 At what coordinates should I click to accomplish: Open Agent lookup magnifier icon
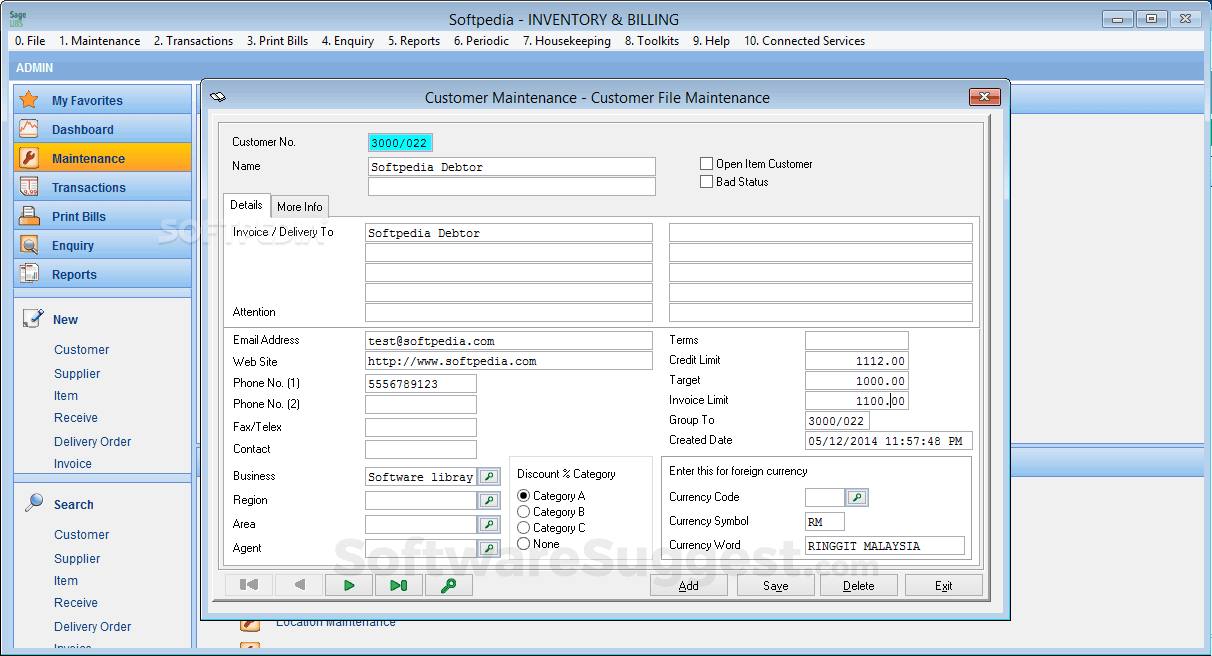[x=489, y=548]
